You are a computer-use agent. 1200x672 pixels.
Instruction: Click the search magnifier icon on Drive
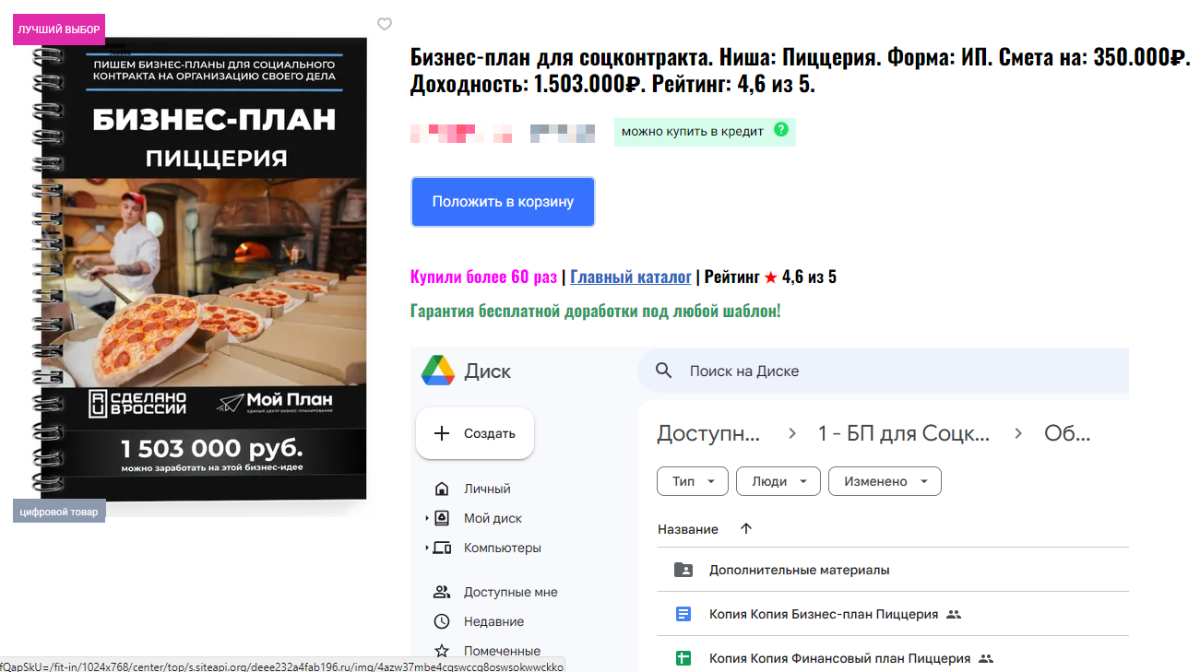pos(663,370)
